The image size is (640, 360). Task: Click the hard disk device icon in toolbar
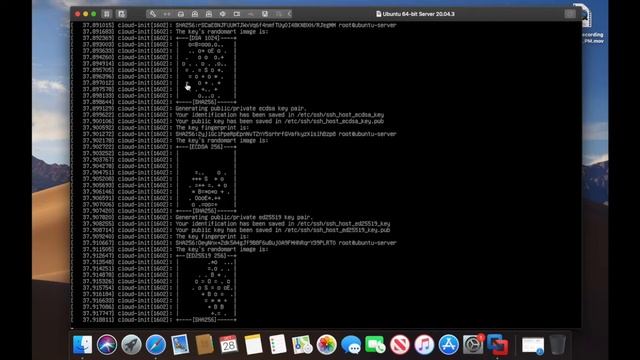181,14
